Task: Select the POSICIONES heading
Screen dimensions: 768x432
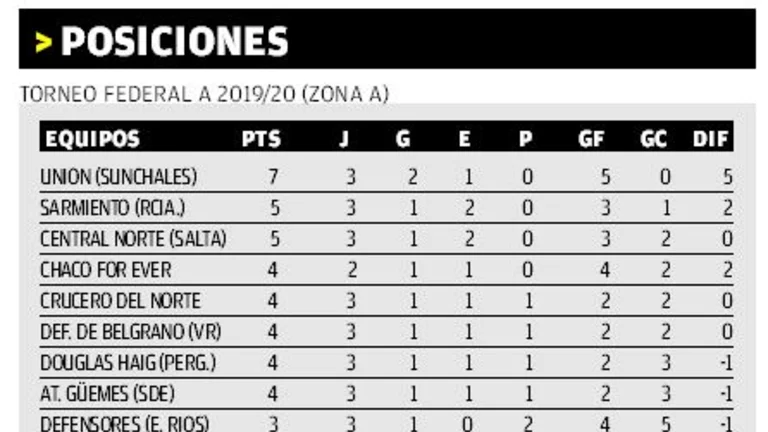Action: (x=174, y=42)
